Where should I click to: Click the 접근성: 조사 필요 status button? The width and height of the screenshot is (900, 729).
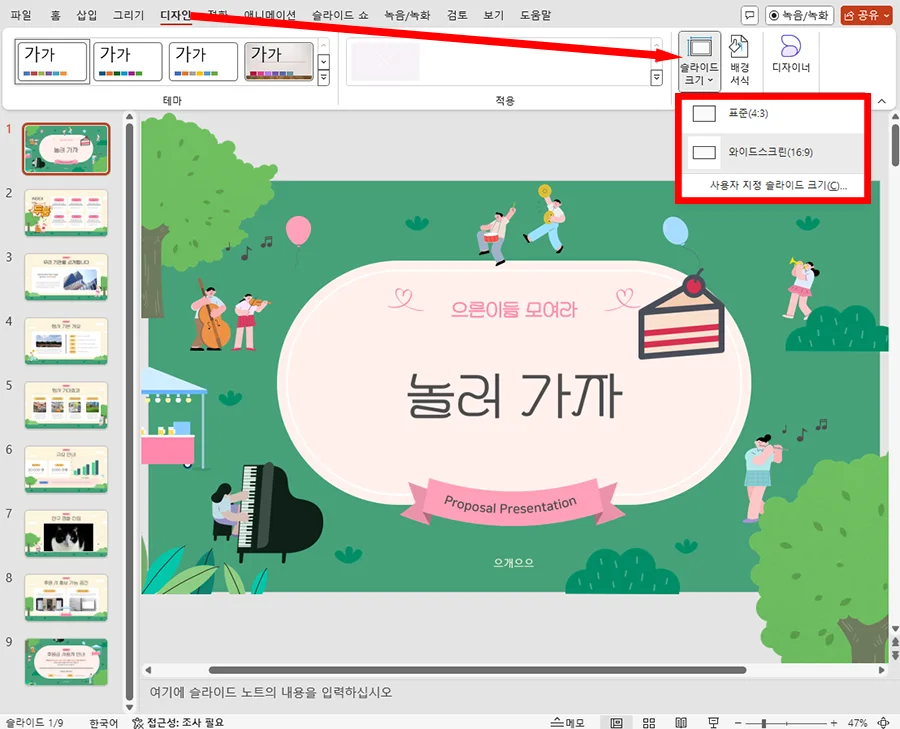[180, 720]
